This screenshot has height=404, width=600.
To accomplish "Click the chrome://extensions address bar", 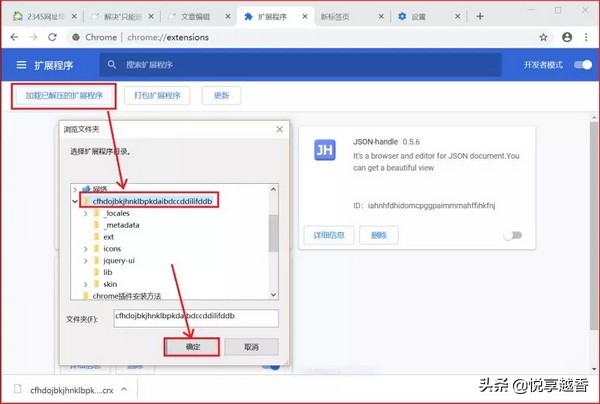I will click(308, 37).
